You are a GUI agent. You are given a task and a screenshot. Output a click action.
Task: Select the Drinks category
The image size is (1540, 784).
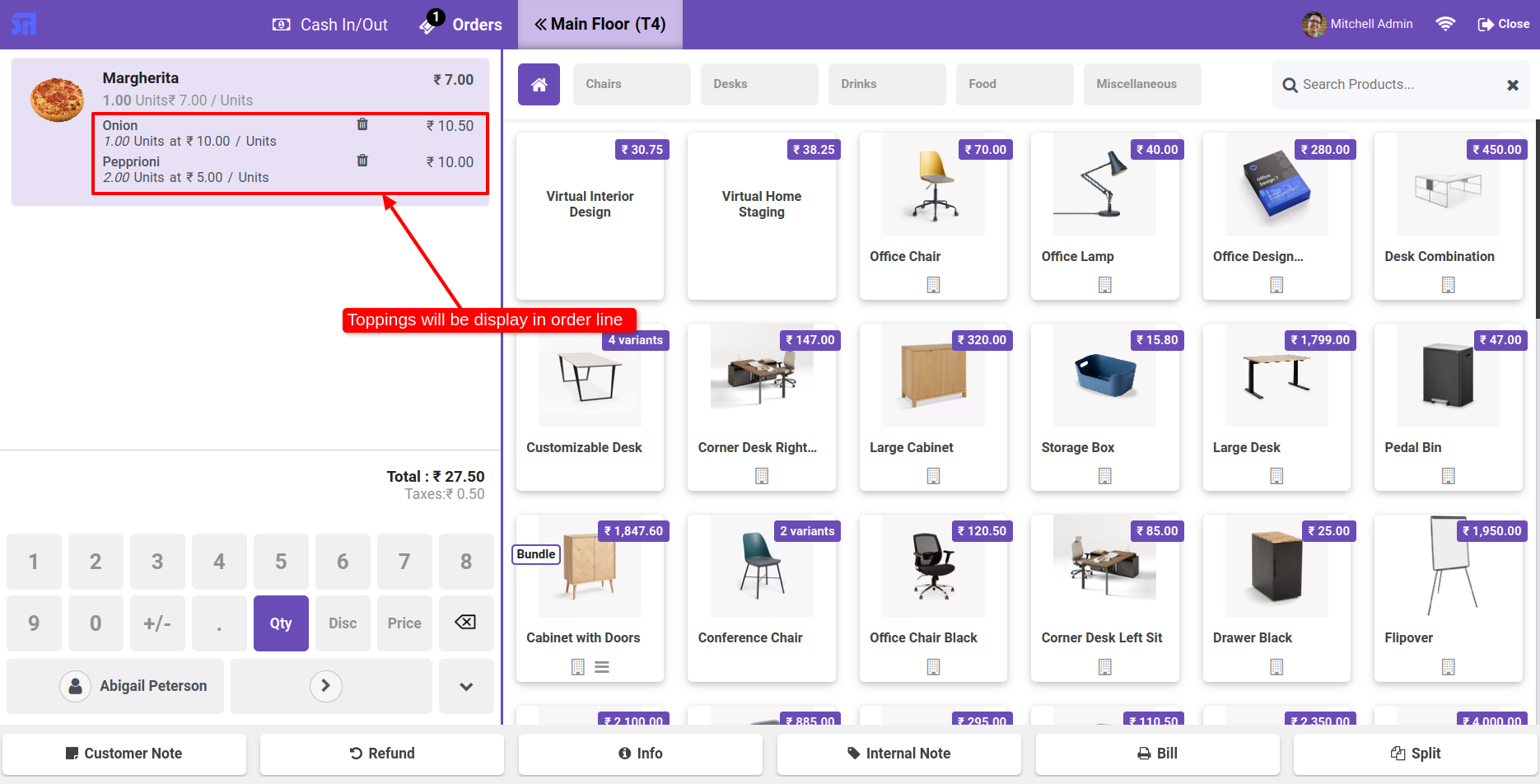pos(887,84)
